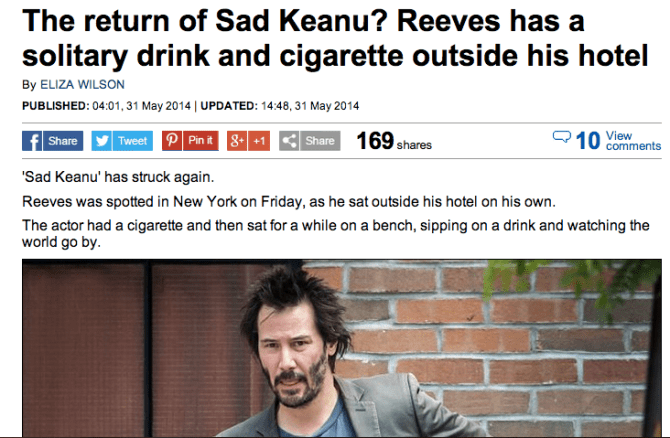Click the grey share network icon

pos(289,141)
